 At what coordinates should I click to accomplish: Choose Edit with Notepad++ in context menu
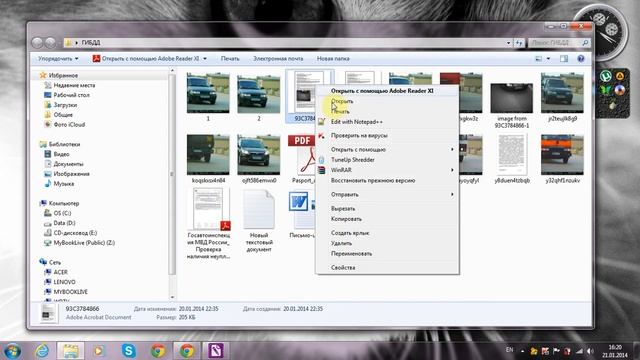tap(387, 122)
